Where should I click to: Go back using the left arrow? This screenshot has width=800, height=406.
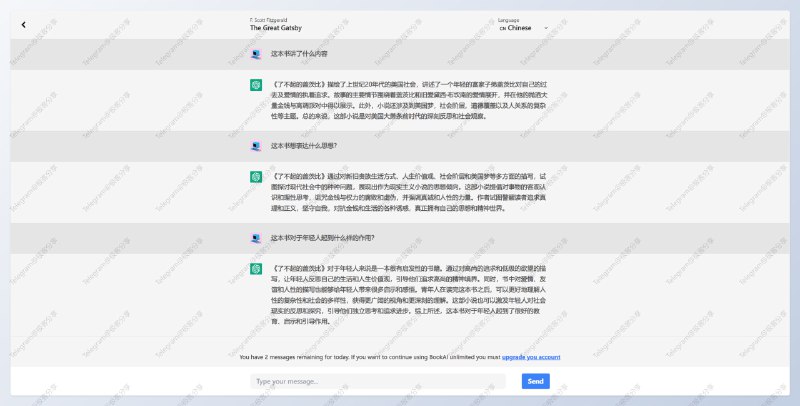(x=23, y=24)
